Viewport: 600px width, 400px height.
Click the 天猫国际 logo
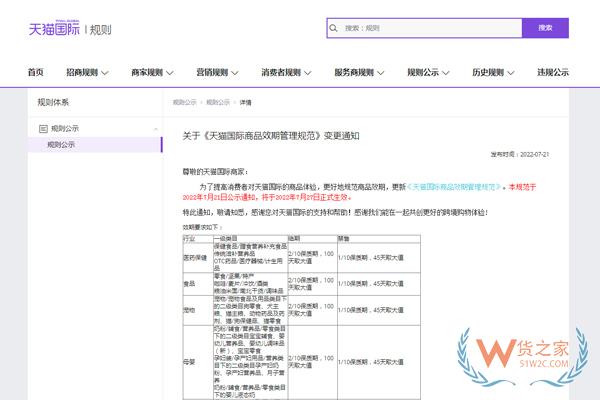click(x=54, y=29)
